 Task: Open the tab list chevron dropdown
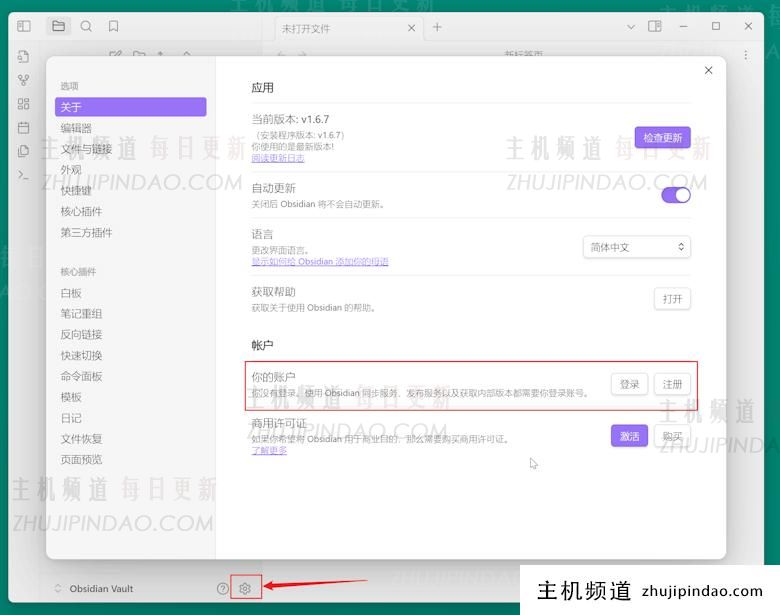630,27
